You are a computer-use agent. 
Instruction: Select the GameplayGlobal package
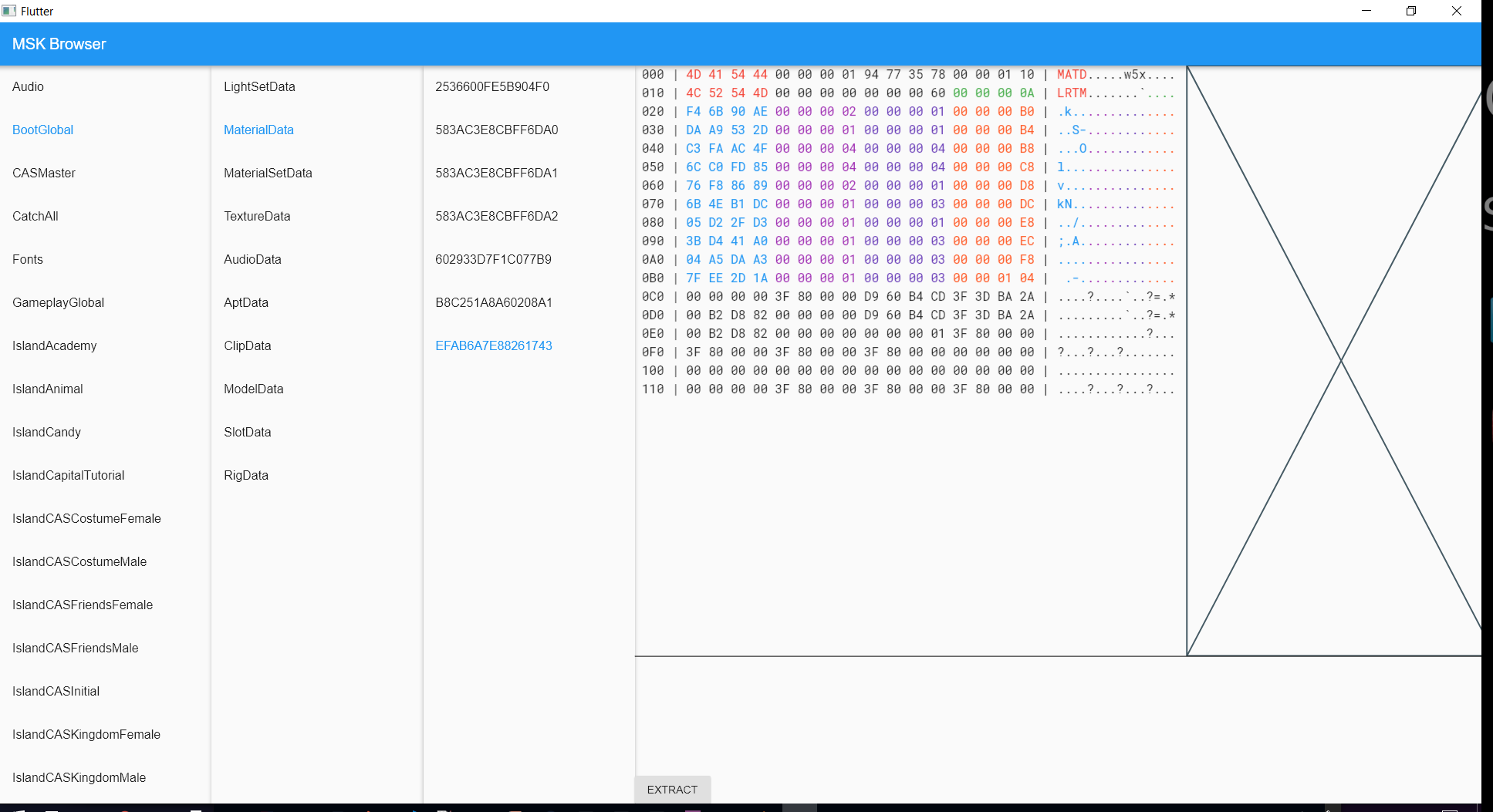pyautogui.click(x=58, y=302)
